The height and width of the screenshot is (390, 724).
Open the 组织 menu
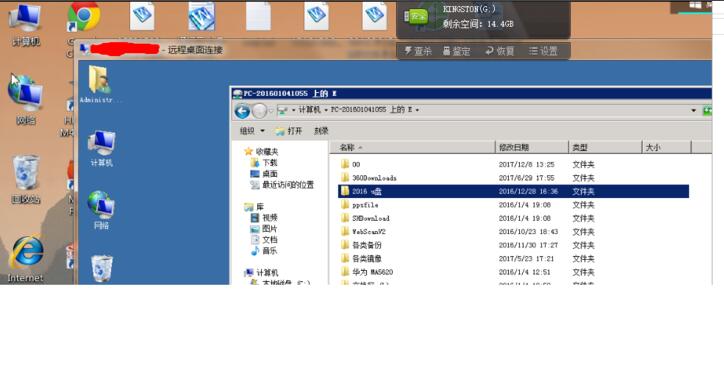pyautogui.click(x=252, y=131)
